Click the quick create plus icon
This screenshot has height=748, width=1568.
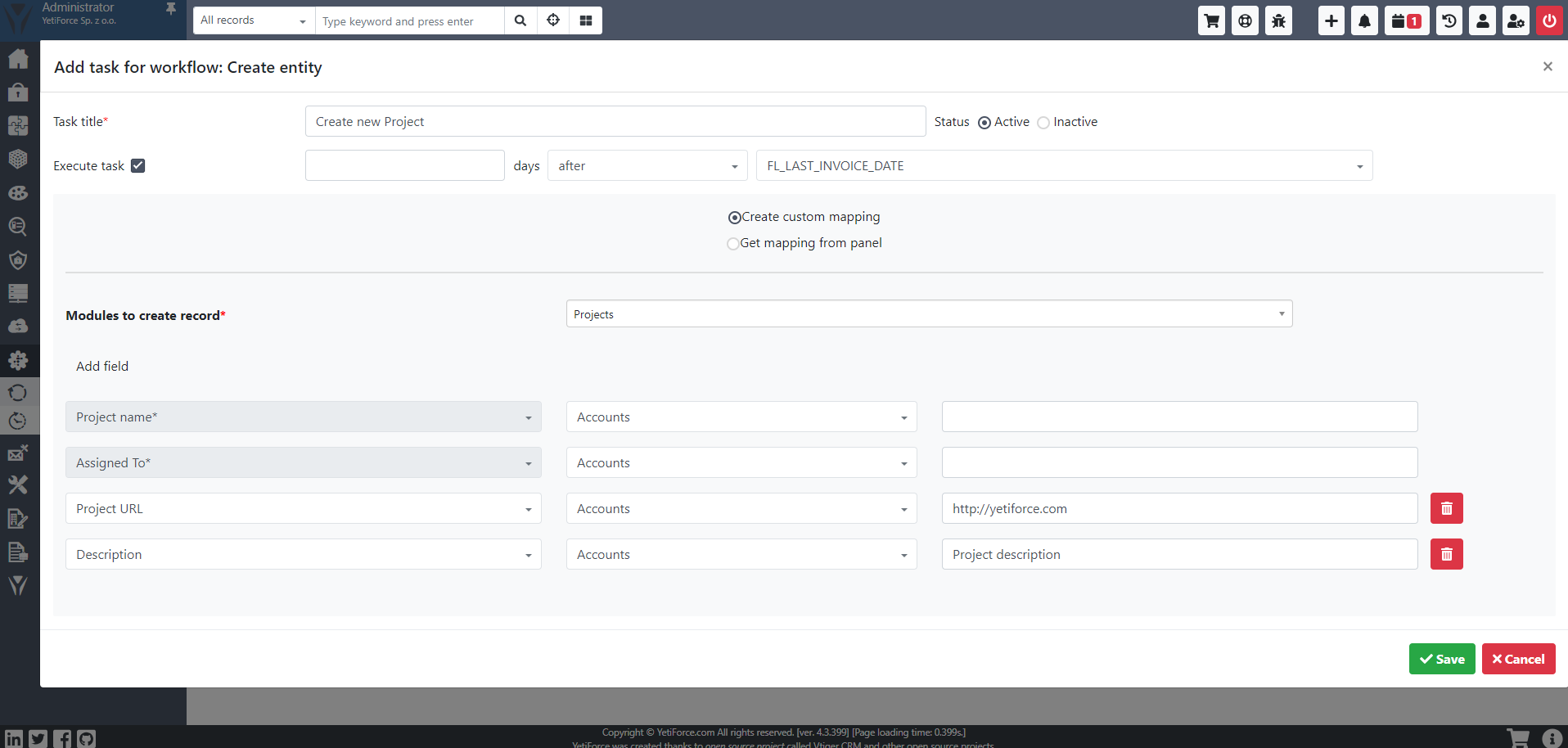point(1331,20)
